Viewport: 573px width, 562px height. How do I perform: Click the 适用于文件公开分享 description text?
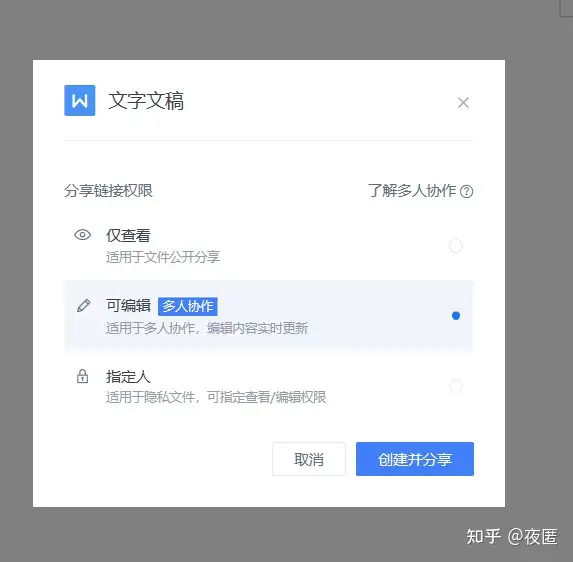click(163, 257)
